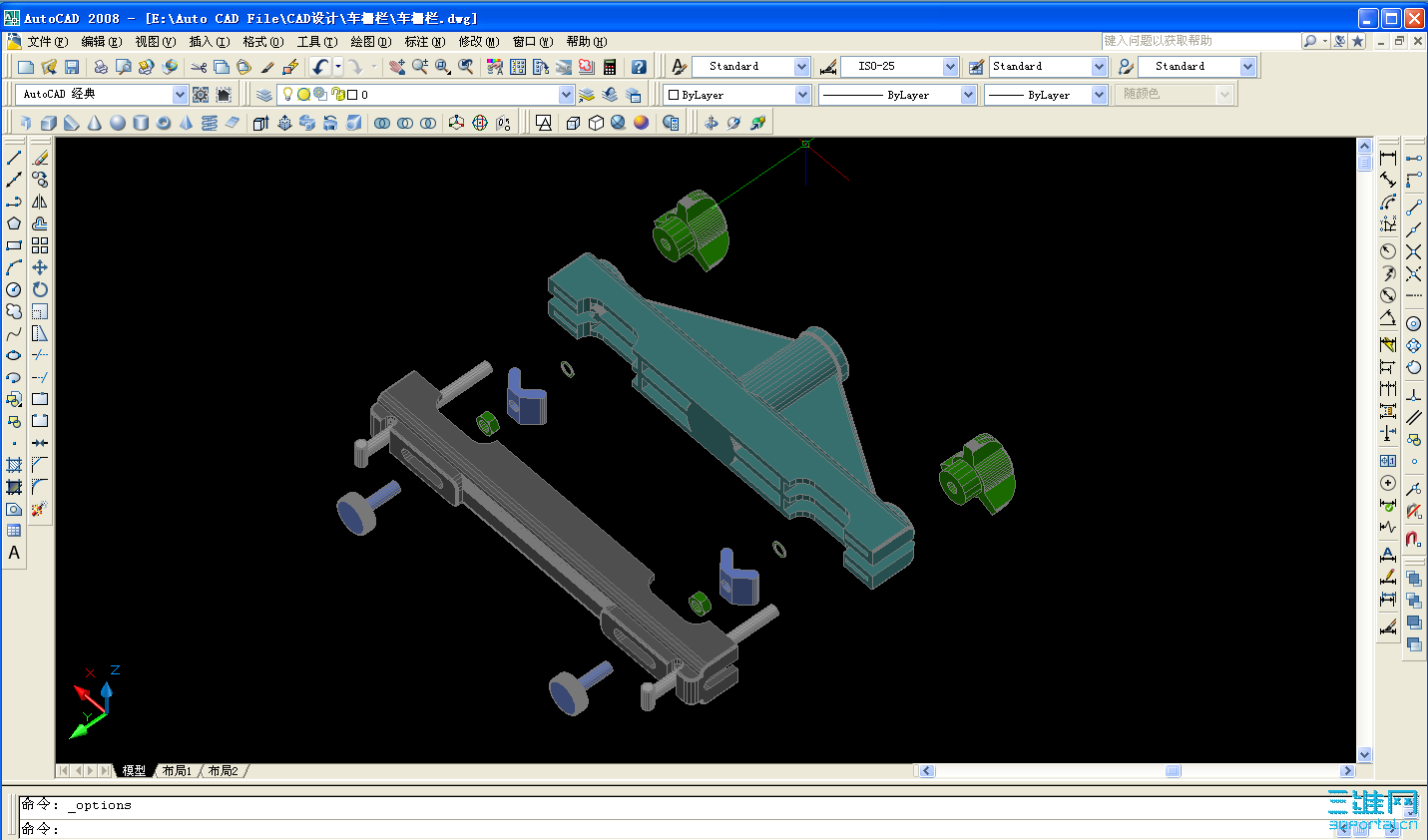The height and width of the screenshot is (840, 1428).
Task: Click the Cut scissors icon
Action: (199, 67)
